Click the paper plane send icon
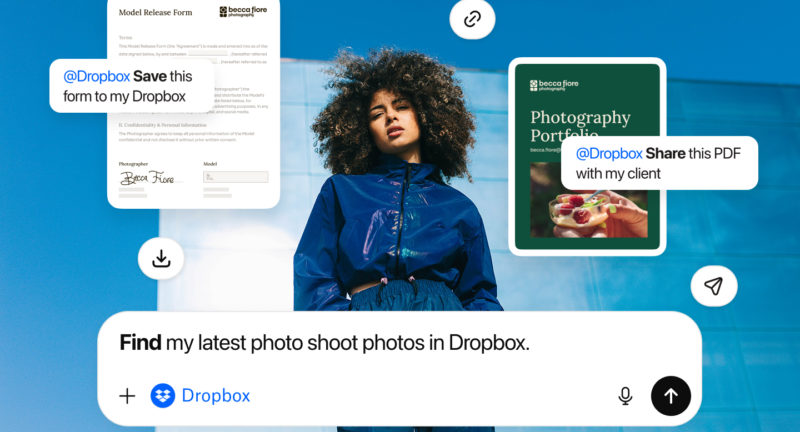This screenshot has height=432, width=800. tap(713, 286)
